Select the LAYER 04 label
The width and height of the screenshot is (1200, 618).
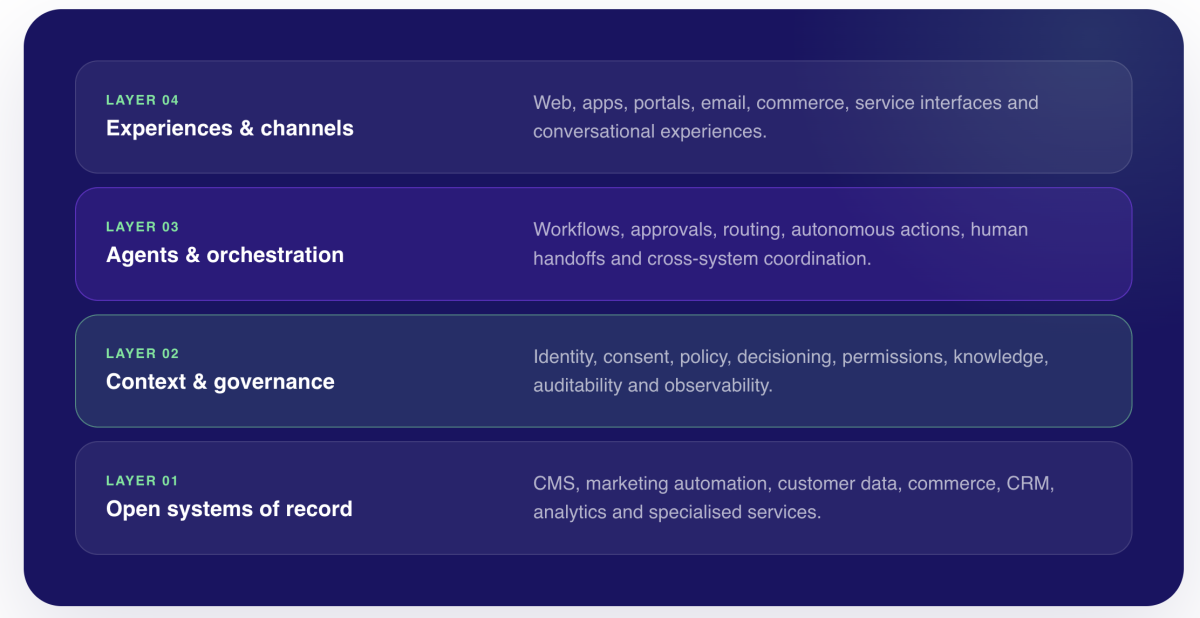click(143, 100)
